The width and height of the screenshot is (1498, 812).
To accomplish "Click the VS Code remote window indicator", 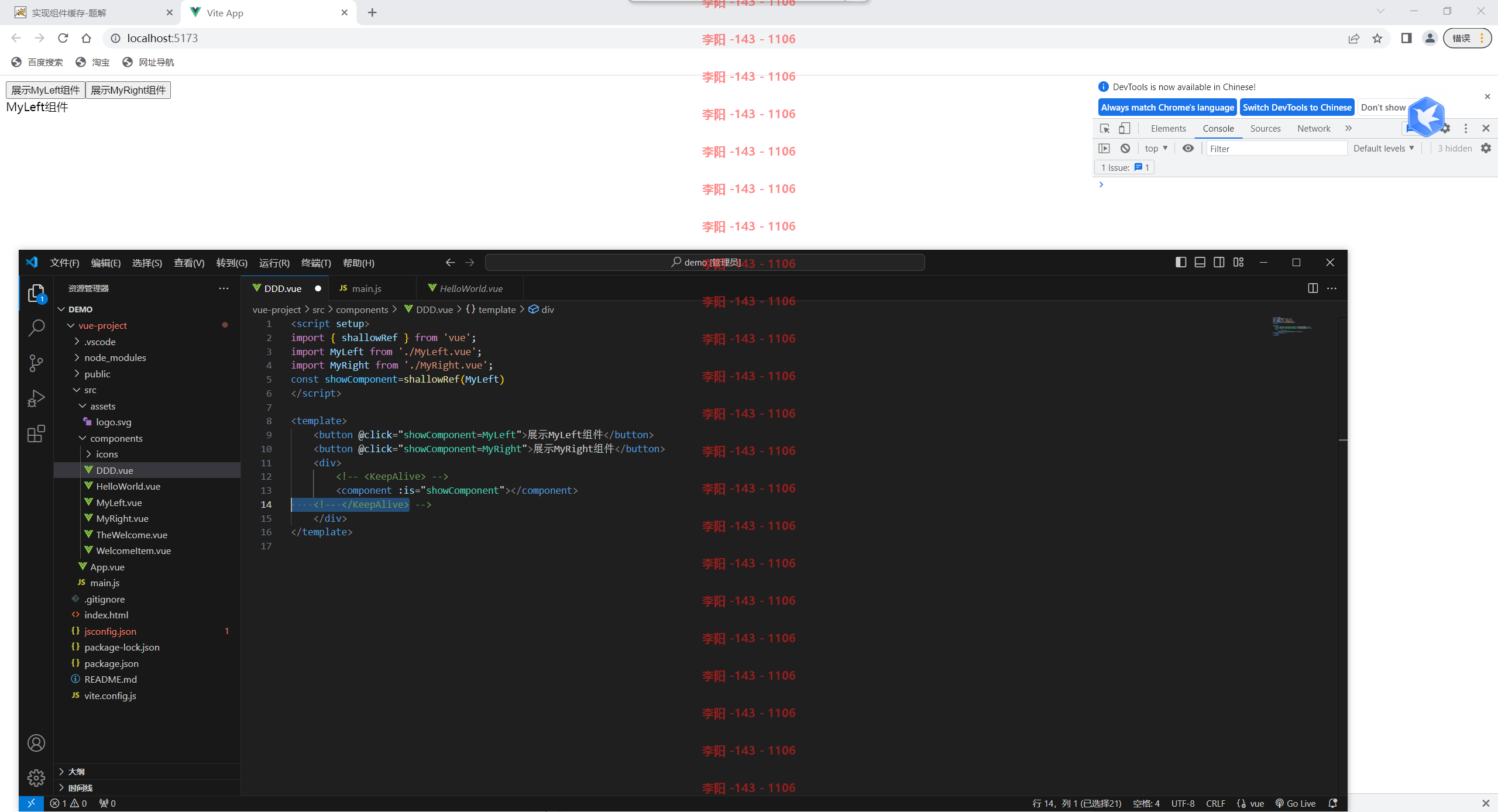I will pos(31,803).
